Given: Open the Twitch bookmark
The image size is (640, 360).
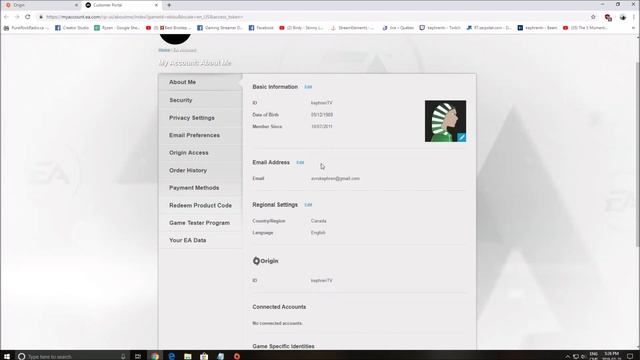Looking at the screenshot, I should tap(440, 28).
